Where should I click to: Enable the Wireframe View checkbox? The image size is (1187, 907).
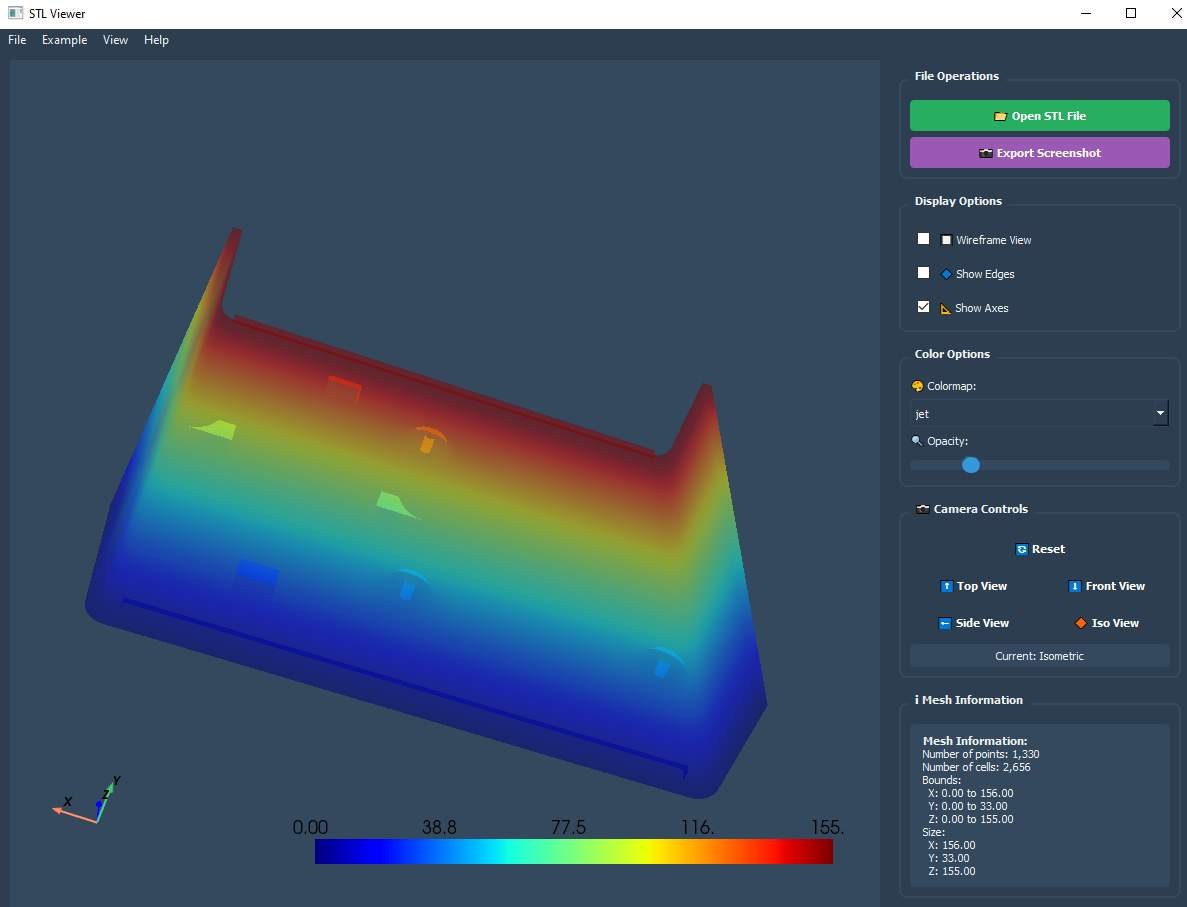tap(923, 239)
